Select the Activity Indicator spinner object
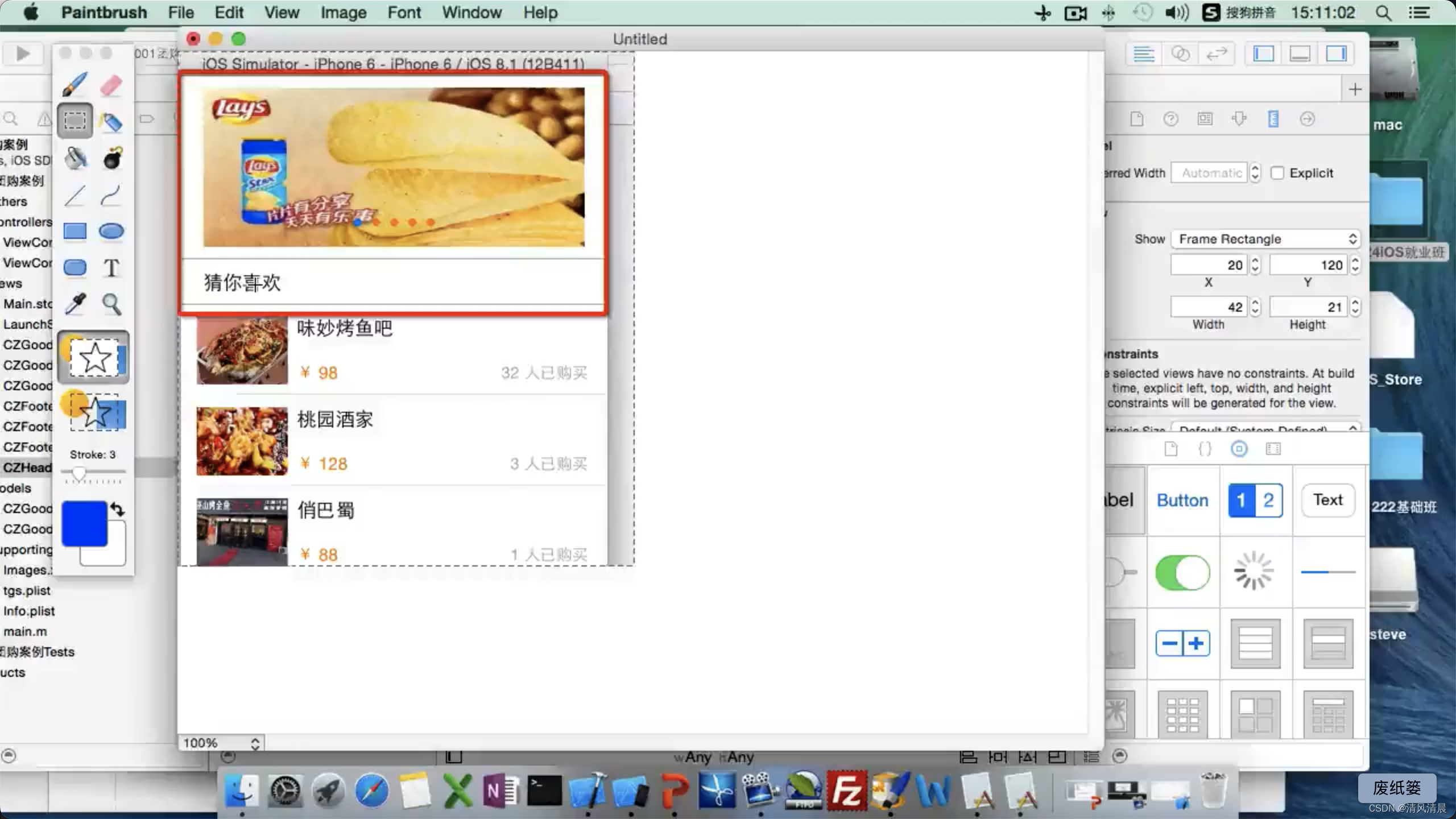The width and height of the screenshot is (1456, 819). pyautogui.click(x=1254, y=571)
